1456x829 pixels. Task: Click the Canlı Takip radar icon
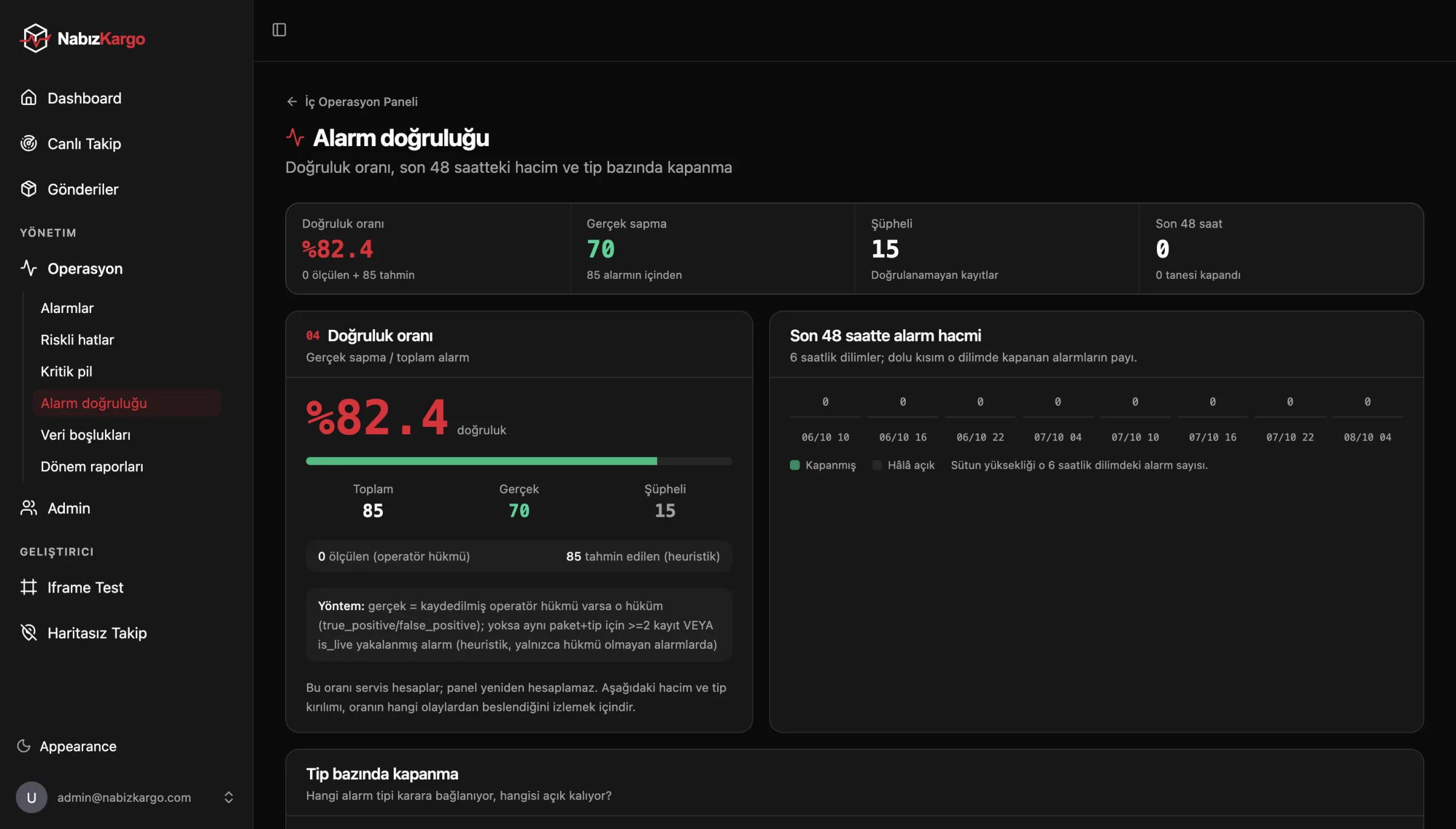(x=29, y=143)
